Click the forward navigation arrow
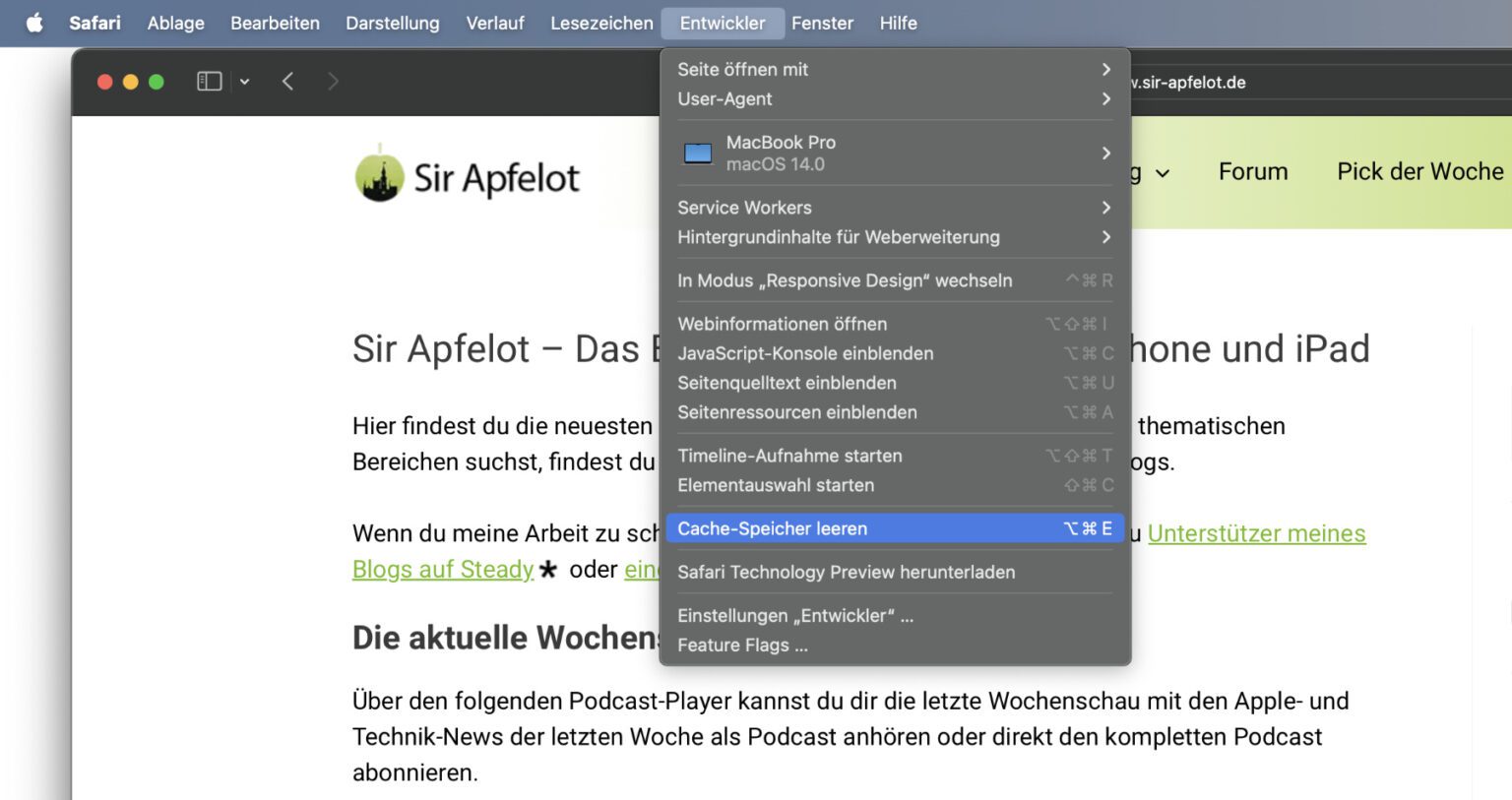 (x=333, y=82)
